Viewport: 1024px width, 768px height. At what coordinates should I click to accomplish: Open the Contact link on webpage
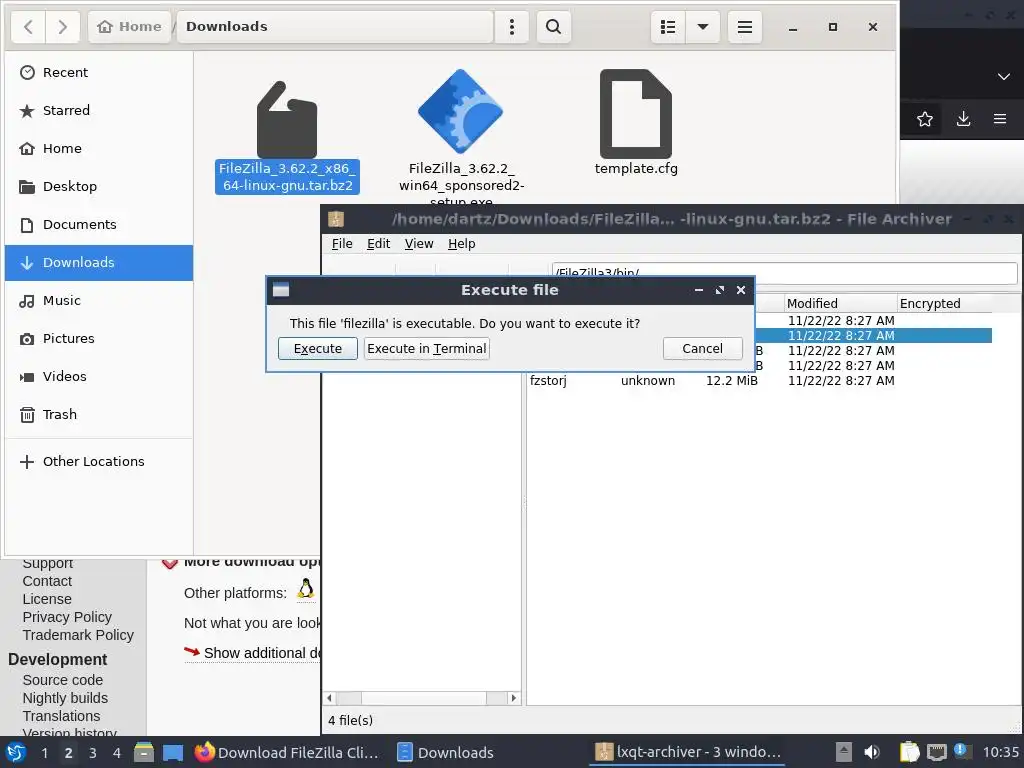tap(47, 581)
